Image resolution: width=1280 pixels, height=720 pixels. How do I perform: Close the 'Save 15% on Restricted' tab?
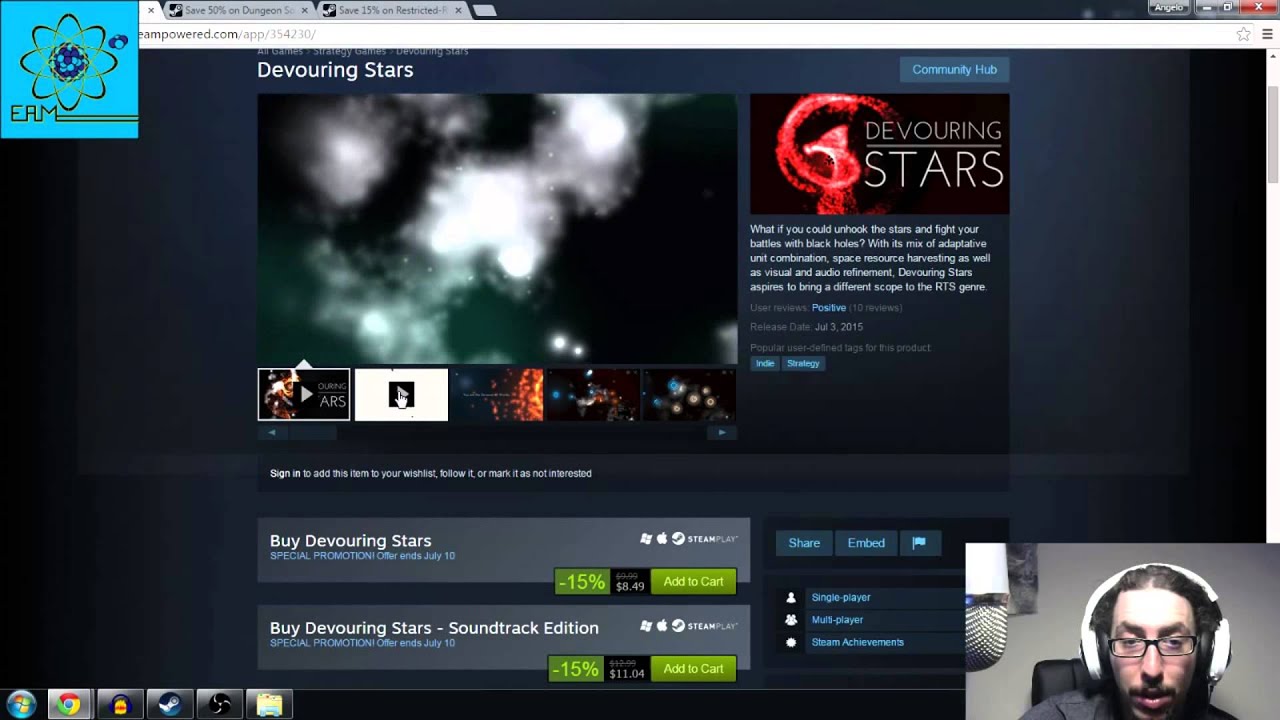(x=458, y=10)
